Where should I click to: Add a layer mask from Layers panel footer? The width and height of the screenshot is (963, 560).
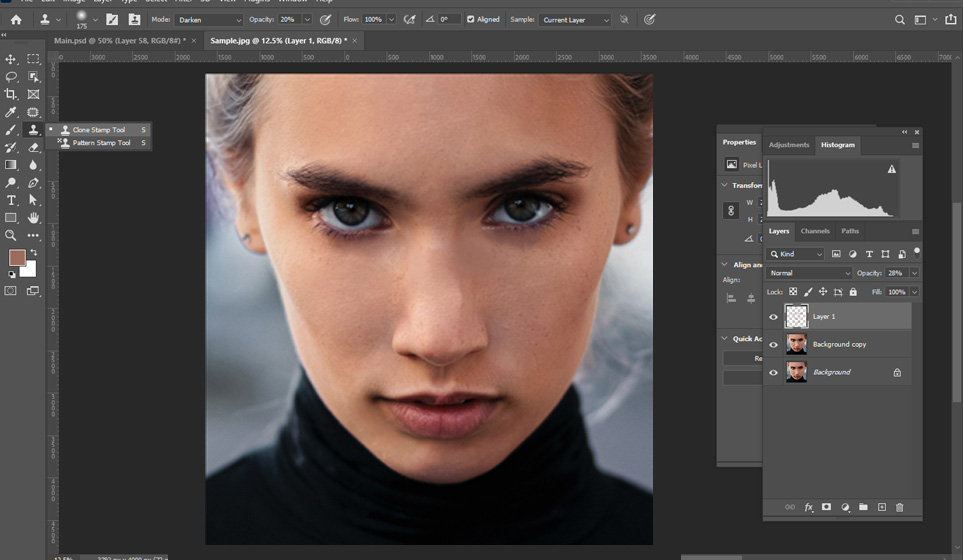(827, 507)
